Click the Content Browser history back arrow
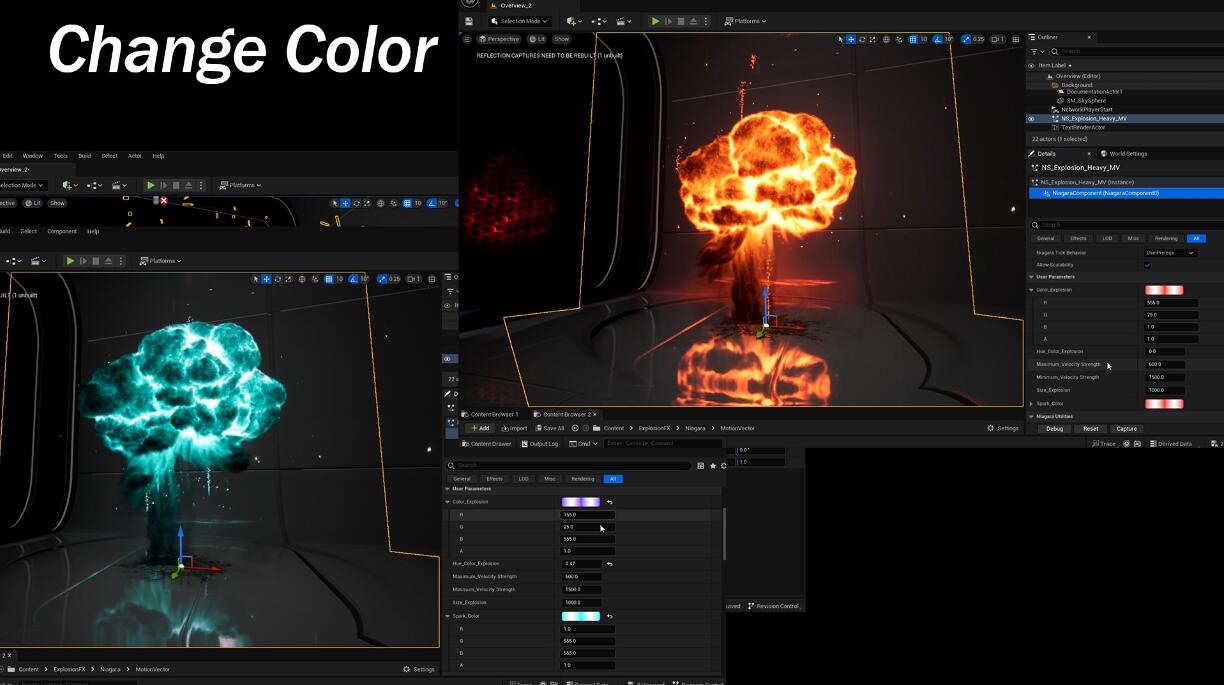This screenshot has width=1224, height=685. [575, 428]
